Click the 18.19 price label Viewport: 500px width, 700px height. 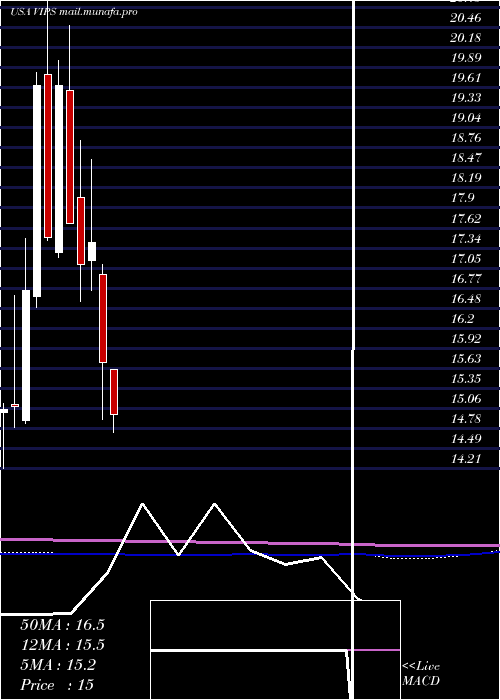466,178
